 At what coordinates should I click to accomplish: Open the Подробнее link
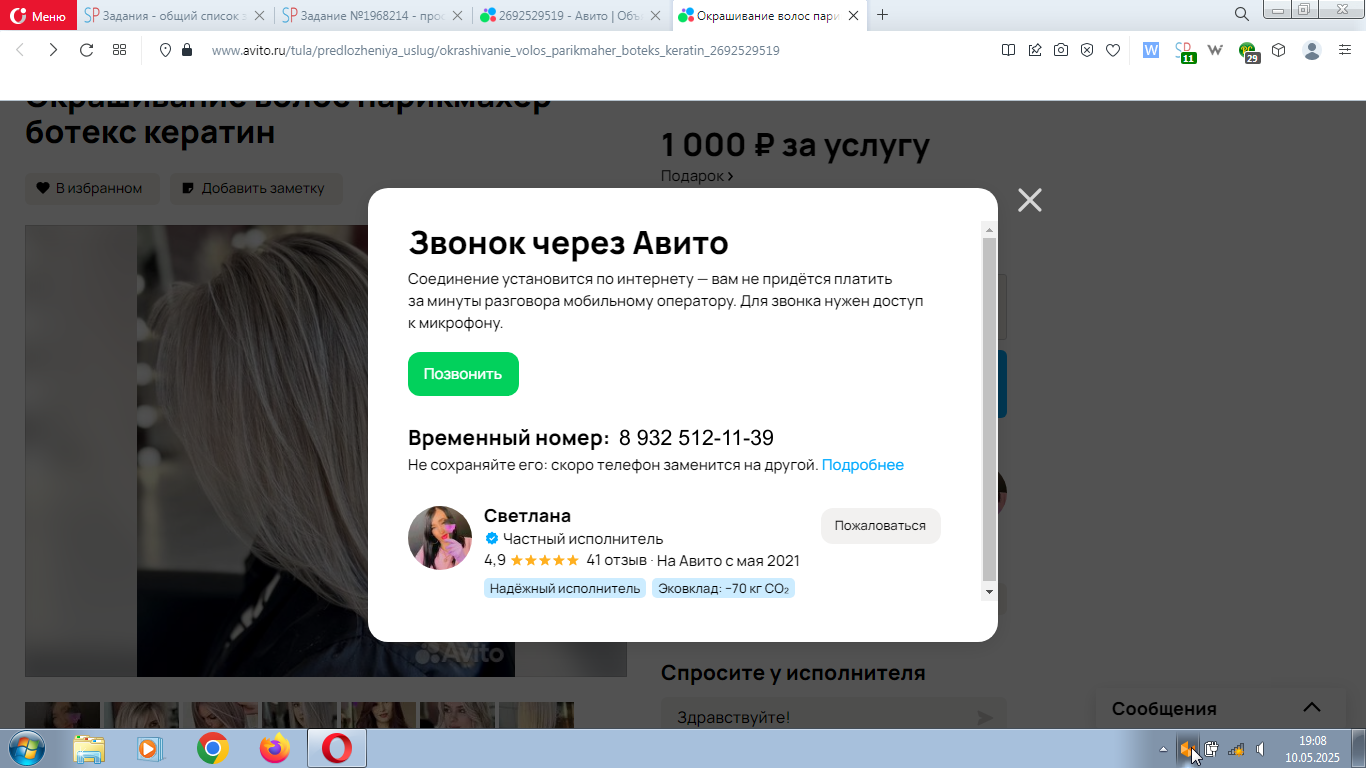(863, 465)
